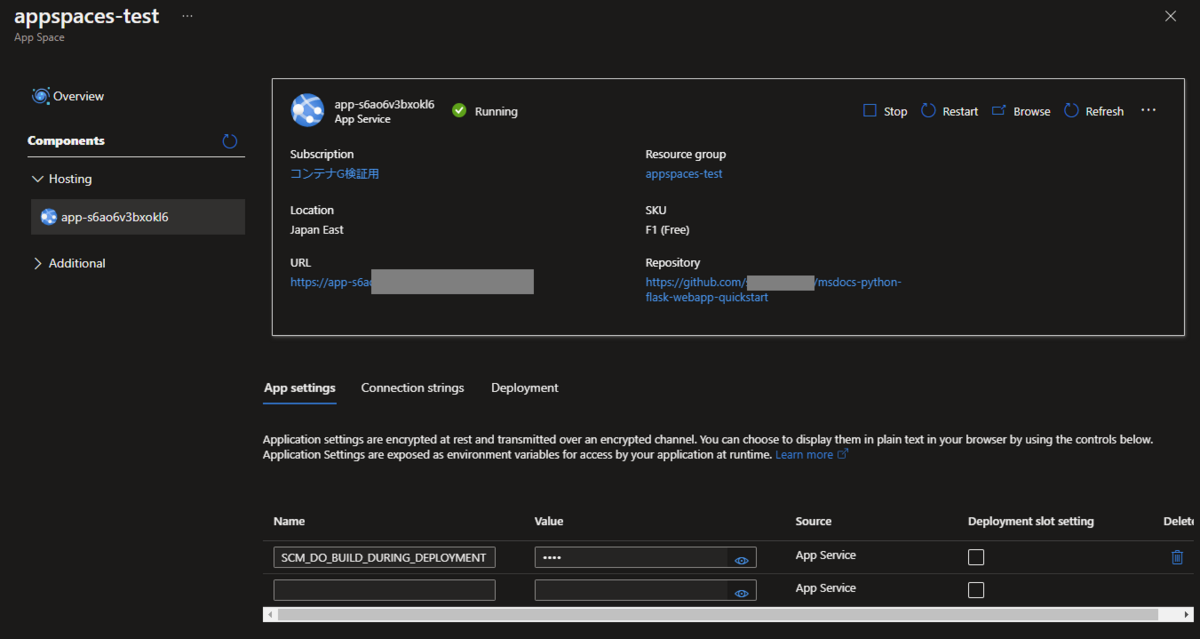
Task: Click the Overview label in sidebar
Action: [x=79, y=96]
